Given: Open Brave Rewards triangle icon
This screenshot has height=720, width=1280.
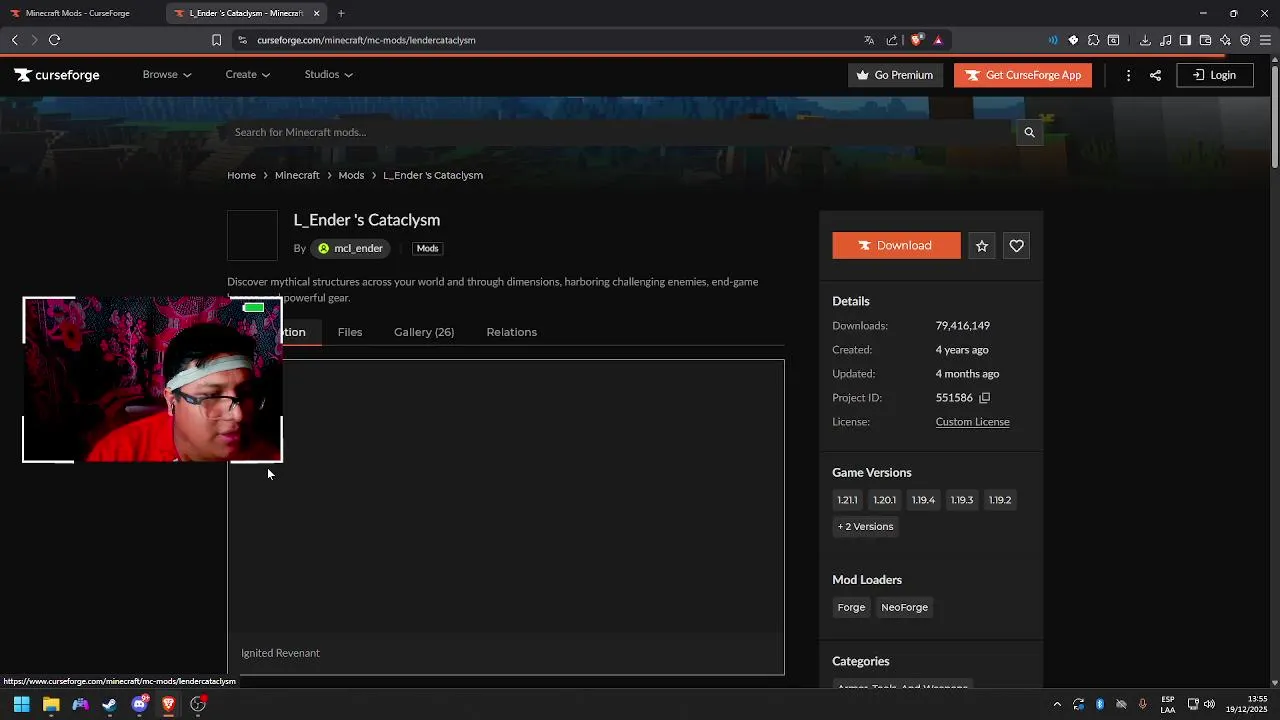Looking at the screenshot, I should pyautogui.click(x=938, y=40).
